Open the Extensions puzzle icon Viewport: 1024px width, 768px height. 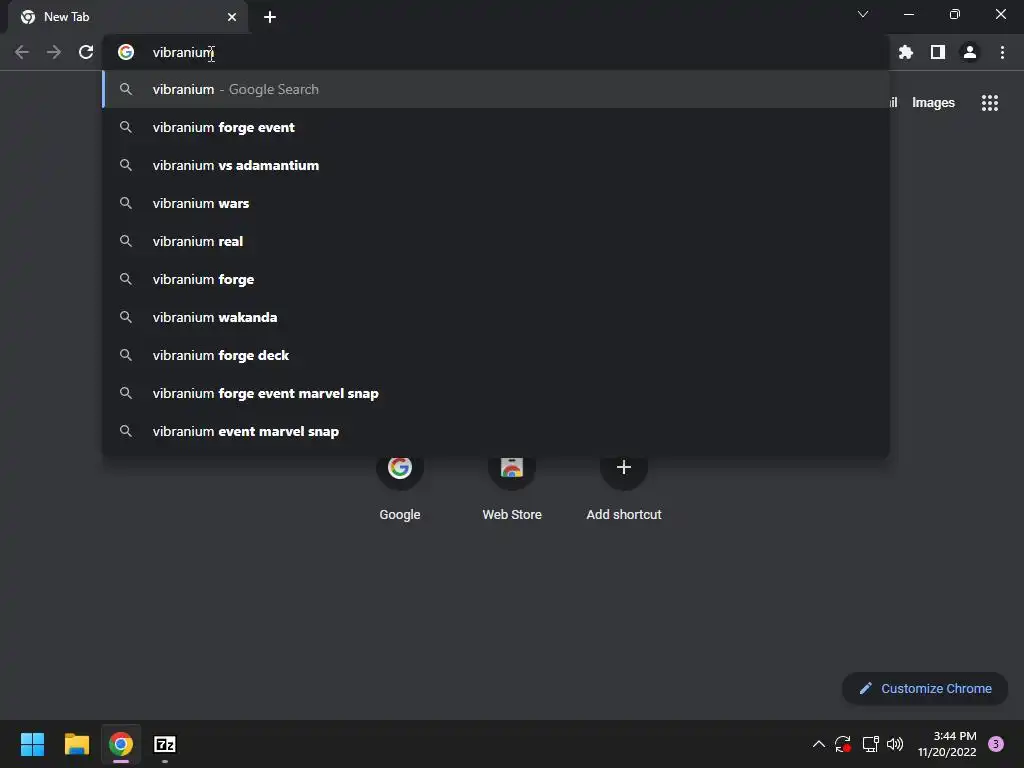click(x=905, y=52)
